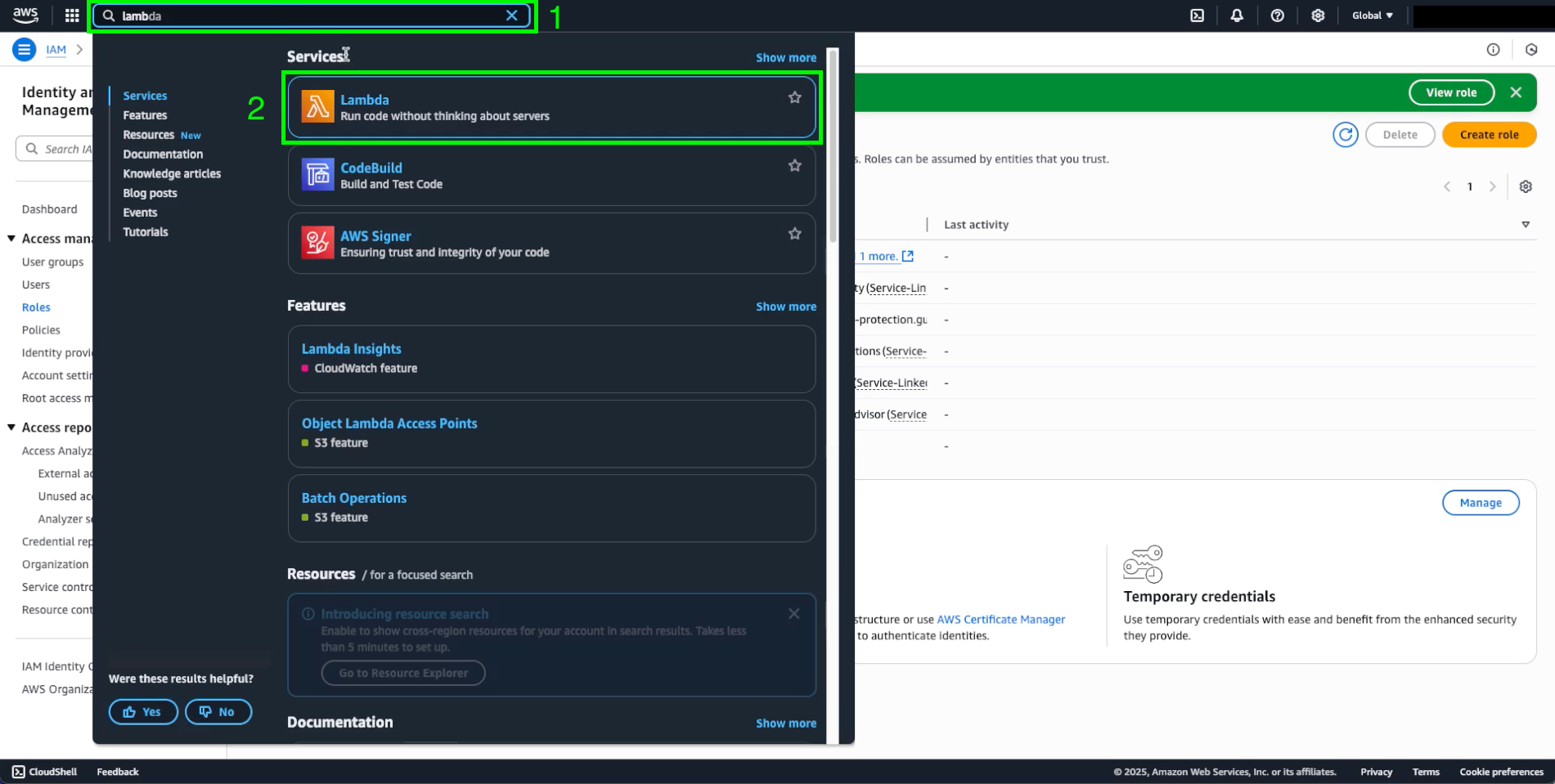
Task: Click the Delete role button
Action: [x=1400, y=135]
